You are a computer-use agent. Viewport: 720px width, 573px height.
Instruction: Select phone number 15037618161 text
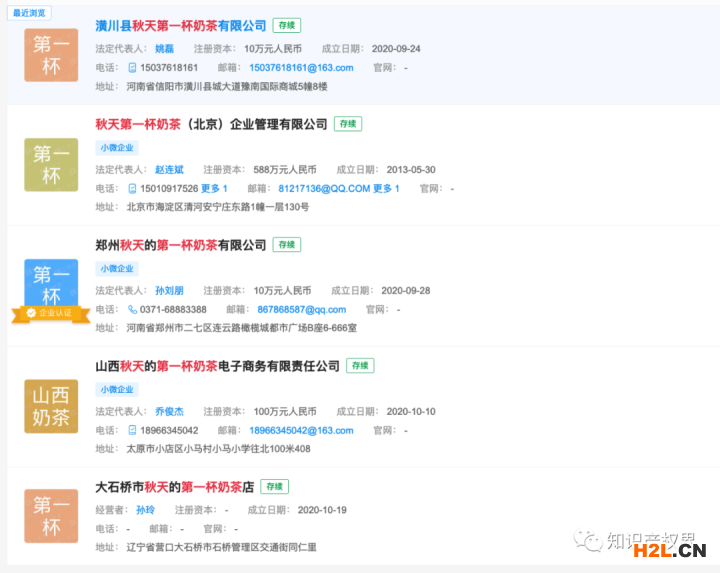point(169,68)
